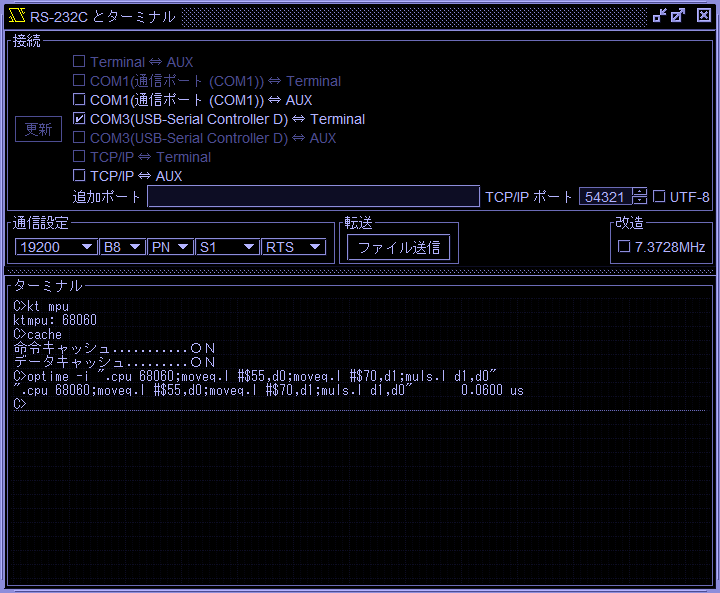Enable COM1 ⇔ AUX connection checkbox

coord(79,100)
